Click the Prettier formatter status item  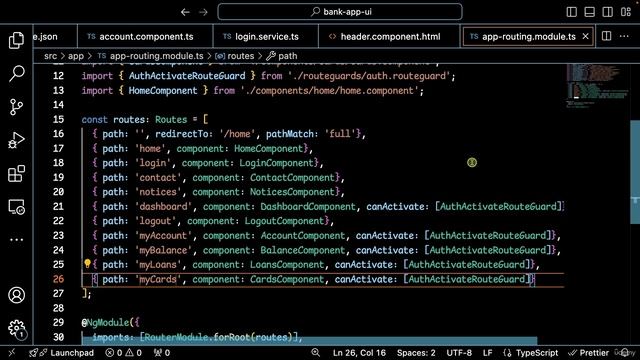click(x=589, y=353)
